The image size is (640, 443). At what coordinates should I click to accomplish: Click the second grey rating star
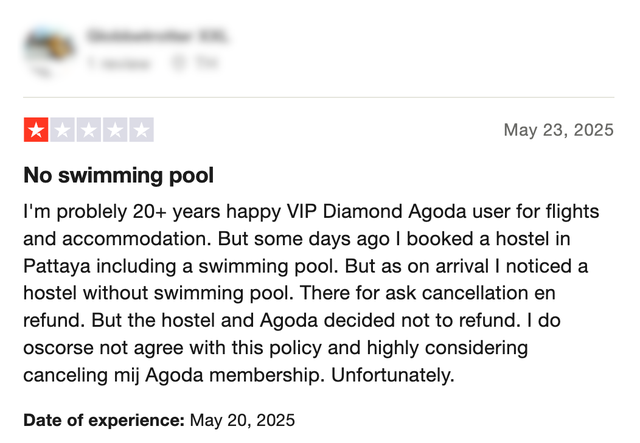click(62, 130)
